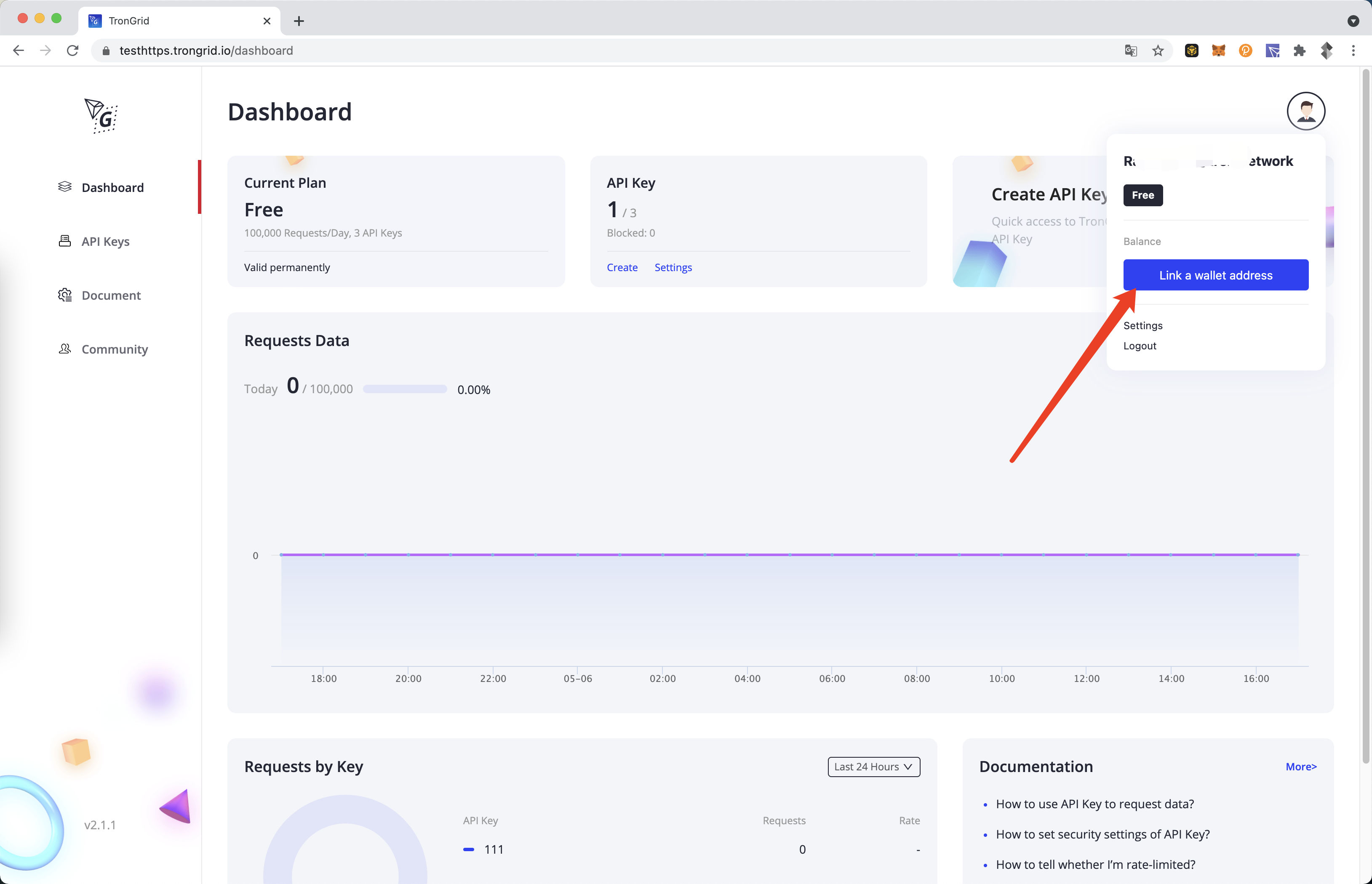Viewport: 1372px width, 884px height.
Task: Bookmark this page with star icon
Action: coord(1158,51)
